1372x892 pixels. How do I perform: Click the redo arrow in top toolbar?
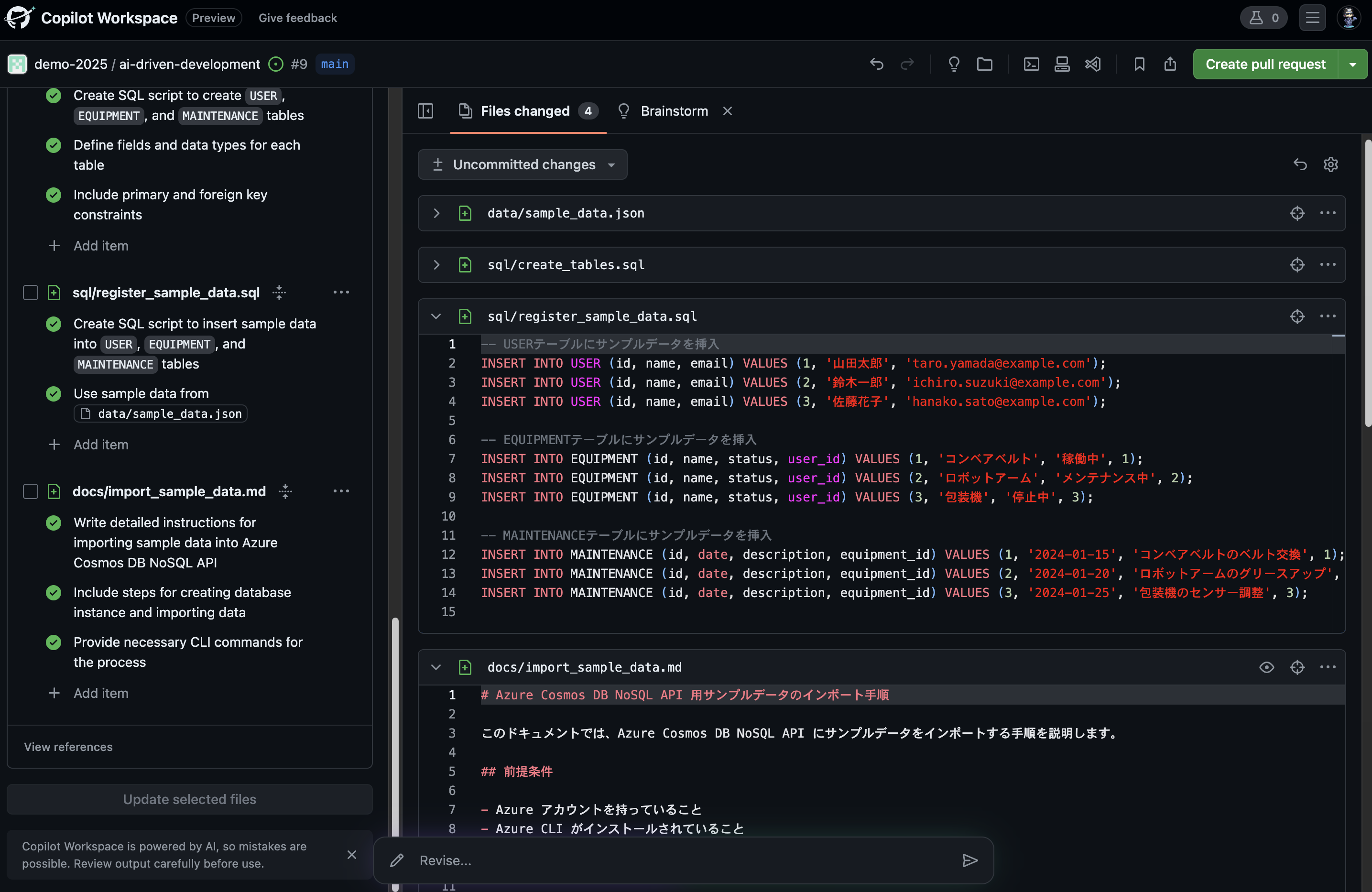coord(907,64)
